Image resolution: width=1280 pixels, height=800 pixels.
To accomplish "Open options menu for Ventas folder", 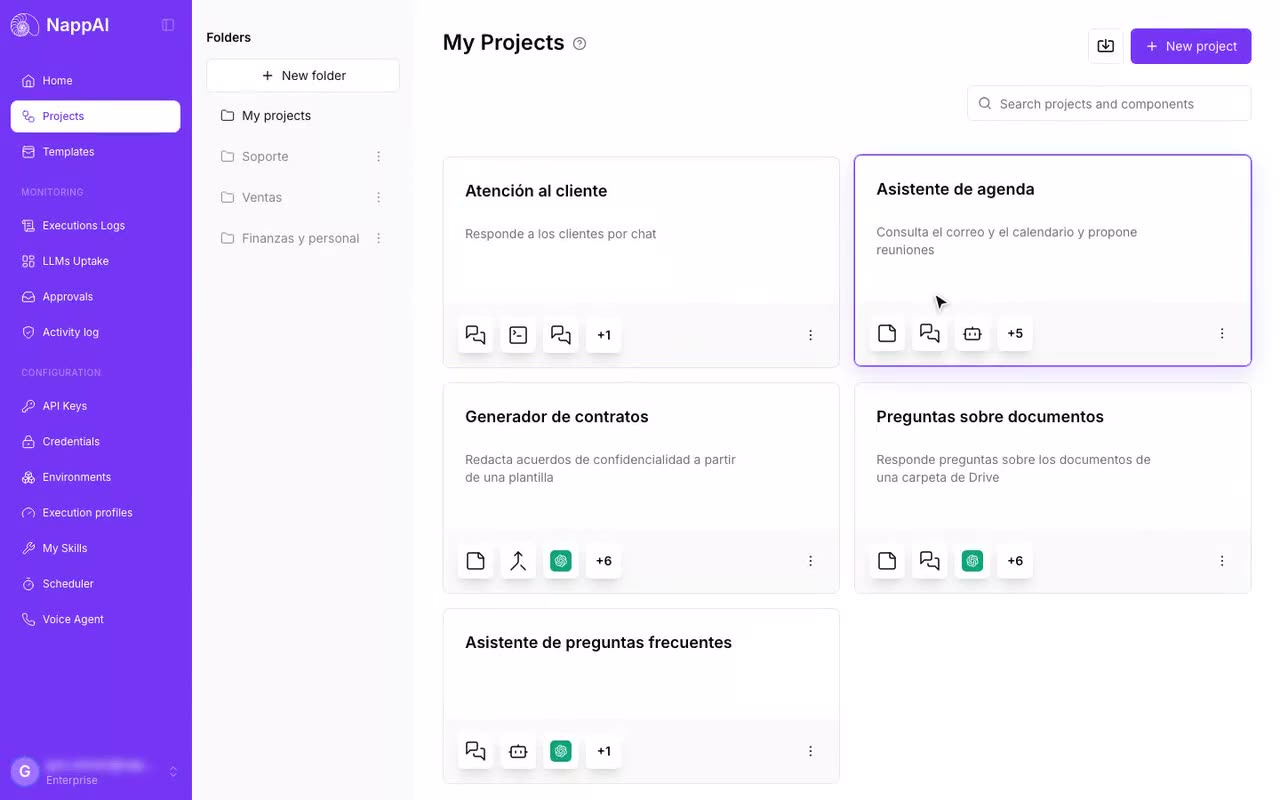I will tap(379, 197).
